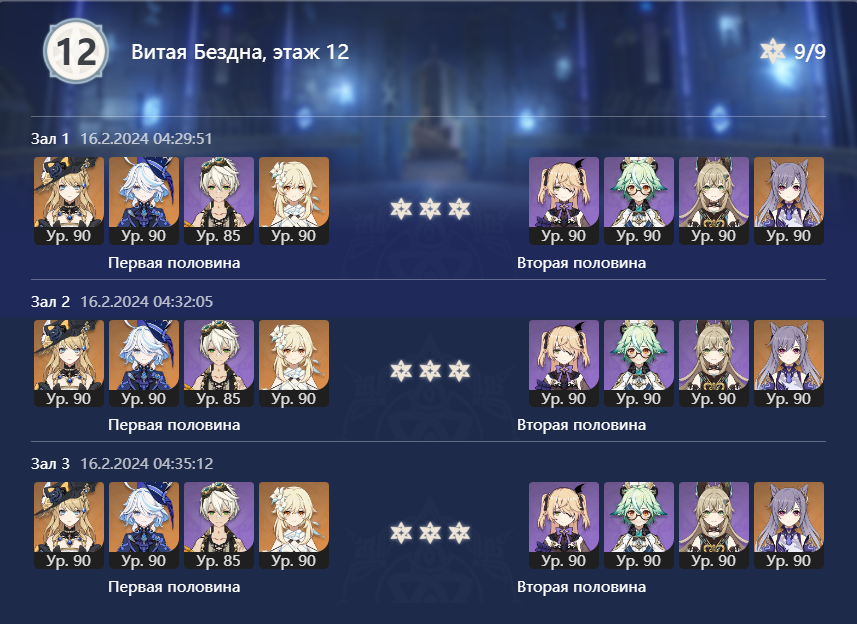Click Navia portrait in Зал 3 first half

69,525
